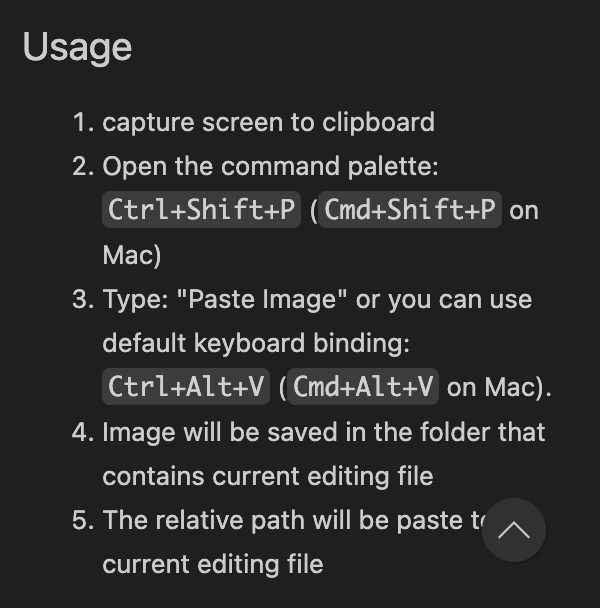The height and width of the screenshot is (608, 600).
Task: Click the Cmd+Alt+V shortcut code
Action: coord(363,387)
